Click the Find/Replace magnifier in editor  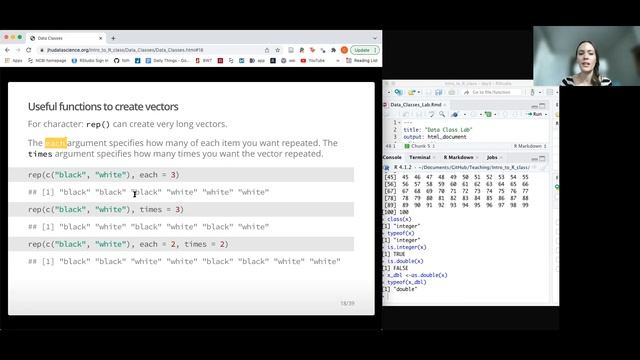pos(442,114)
